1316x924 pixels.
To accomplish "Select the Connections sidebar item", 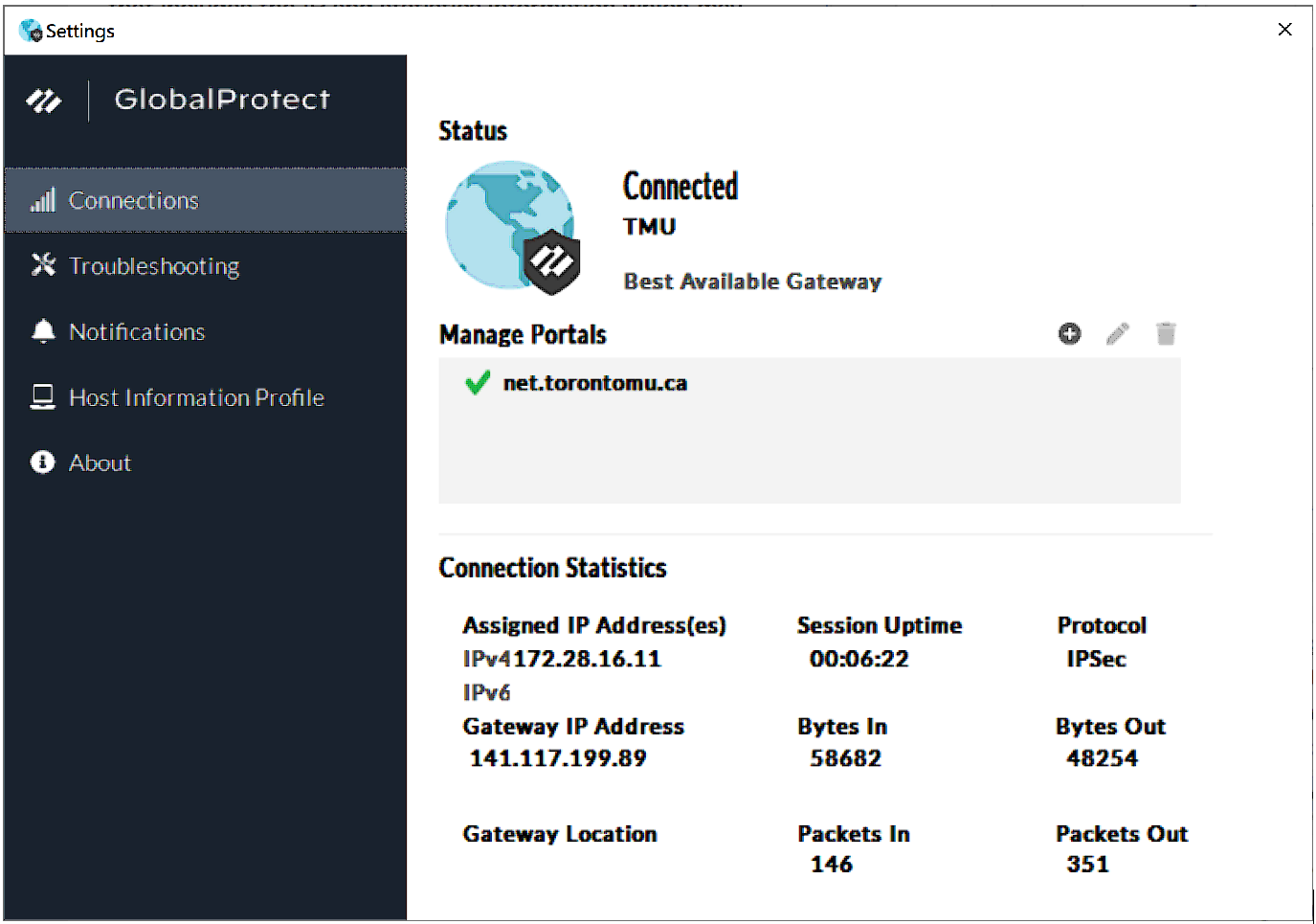I will click(134, 201).
